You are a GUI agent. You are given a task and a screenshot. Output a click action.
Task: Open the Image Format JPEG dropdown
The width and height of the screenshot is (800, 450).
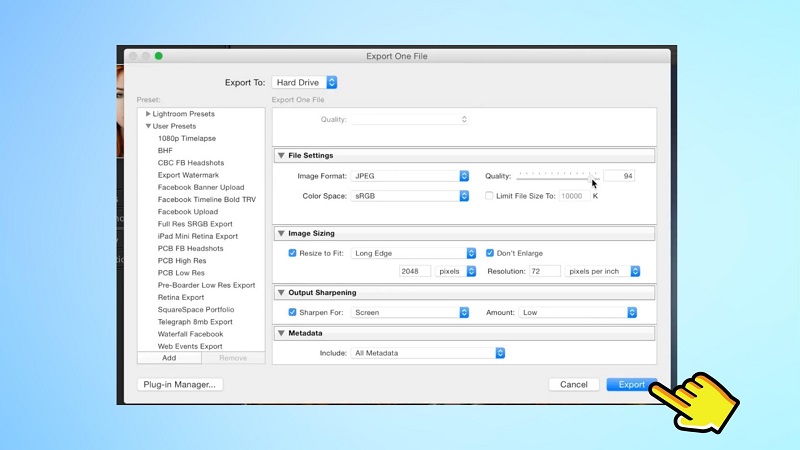pyautogui.click(x=410, y=176)
